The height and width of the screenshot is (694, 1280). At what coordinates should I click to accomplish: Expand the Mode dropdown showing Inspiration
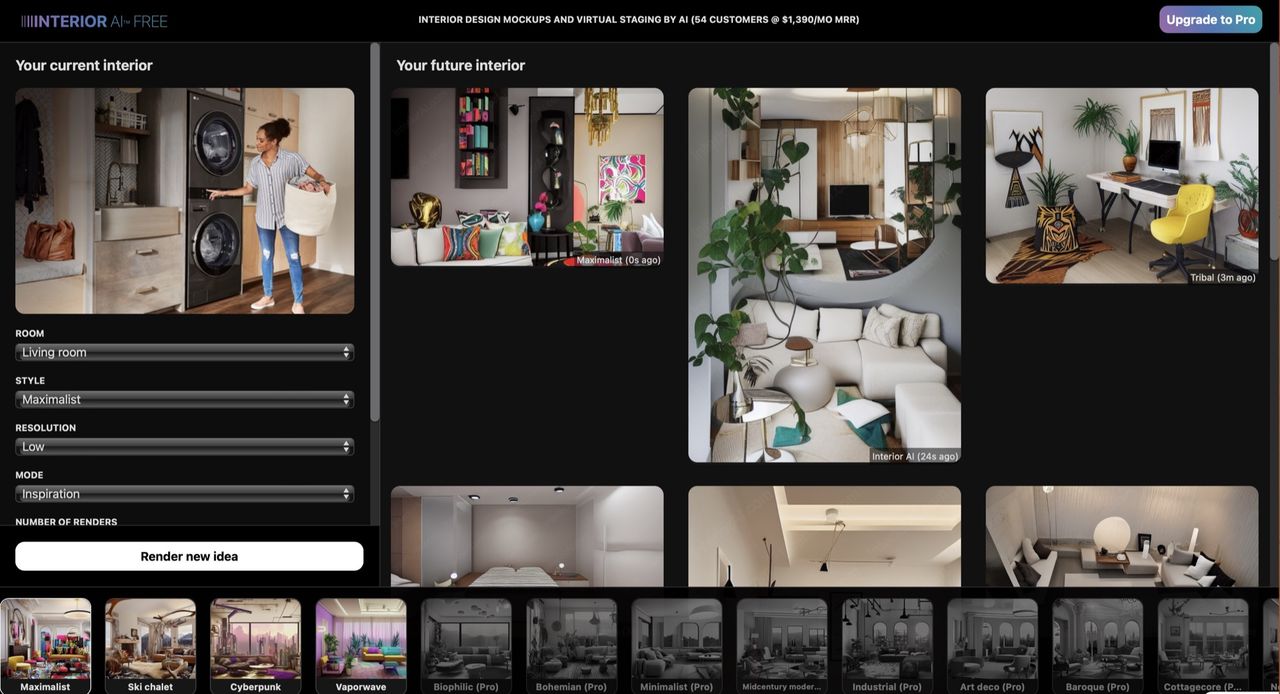click(x=184, y=494)
